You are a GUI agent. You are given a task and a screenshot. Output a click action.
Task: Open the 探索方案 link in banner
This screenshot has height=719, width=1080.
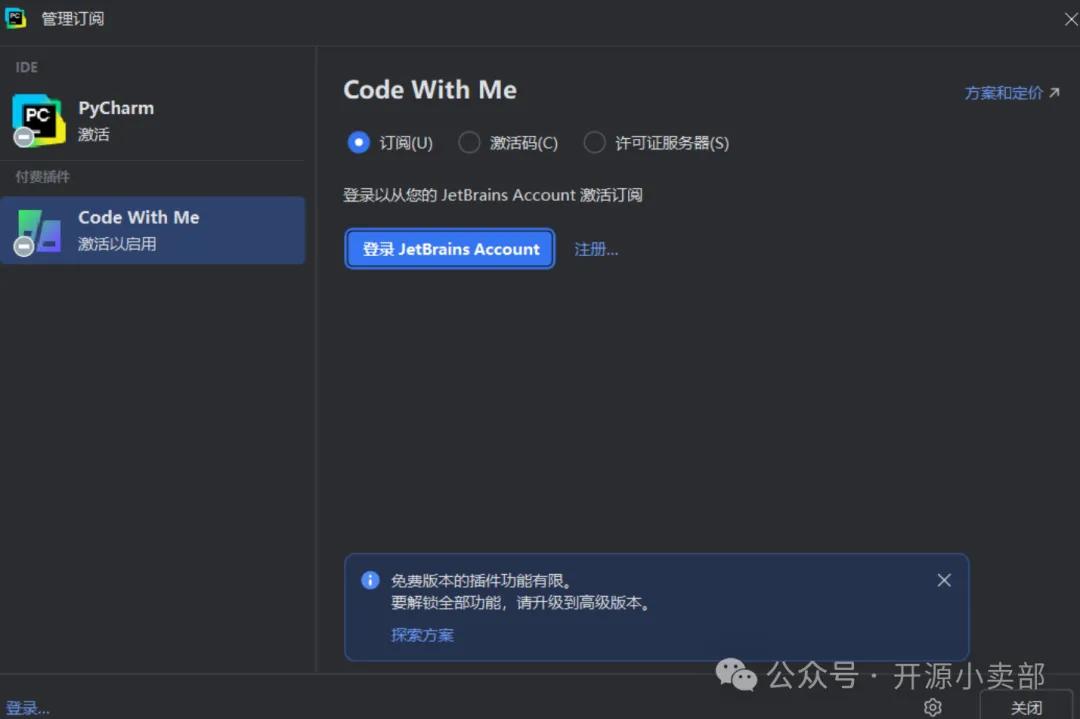(422, 635)
